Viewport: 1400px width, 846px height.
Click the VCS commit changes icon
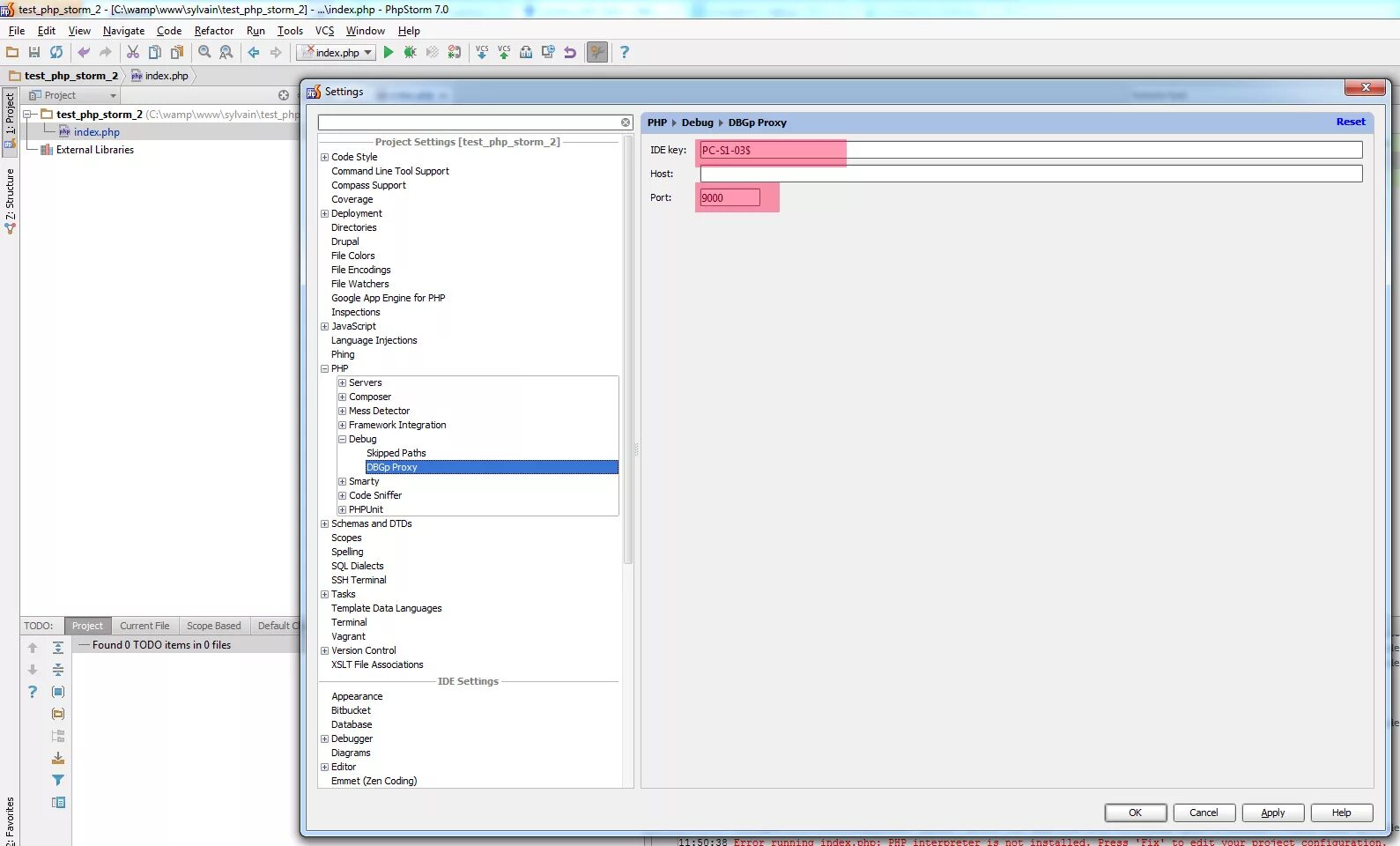point(504,53)
